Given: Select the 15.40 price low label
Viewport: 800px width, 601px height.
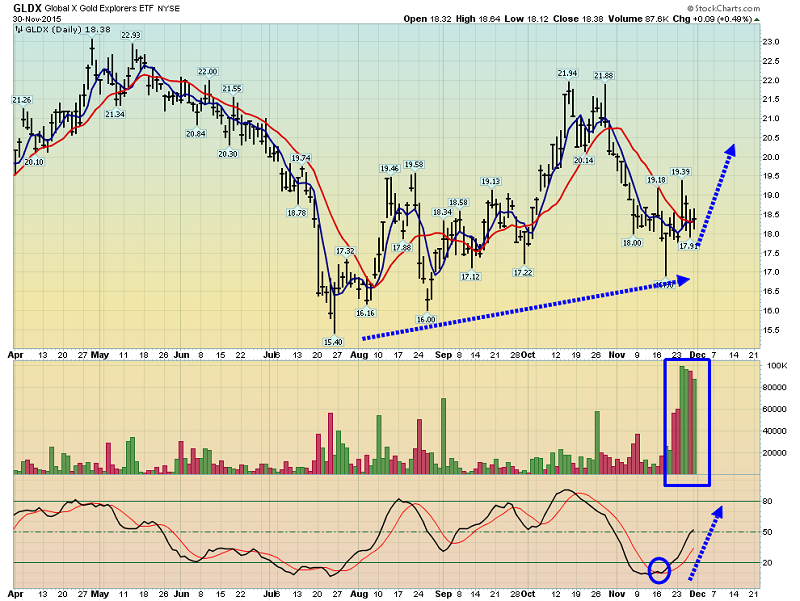Looking at the screenshot, I should pos(333,342).
